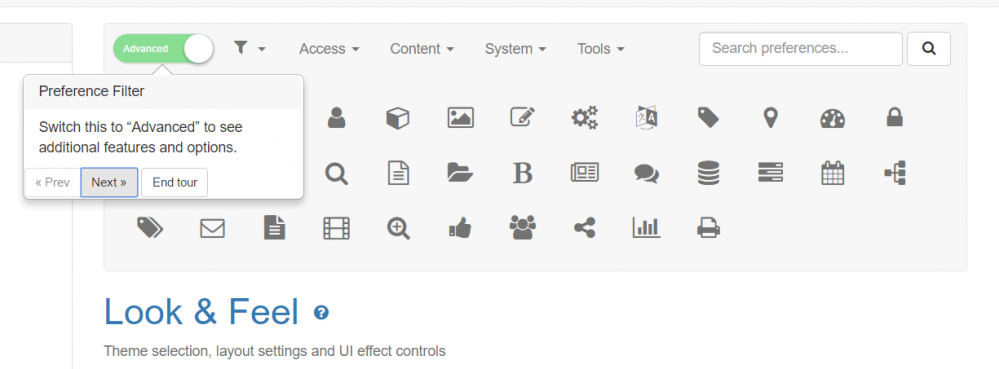The height and width of the screenshot is (369, 999).
Task: Click the End tour button
Action: coord(175,183)
